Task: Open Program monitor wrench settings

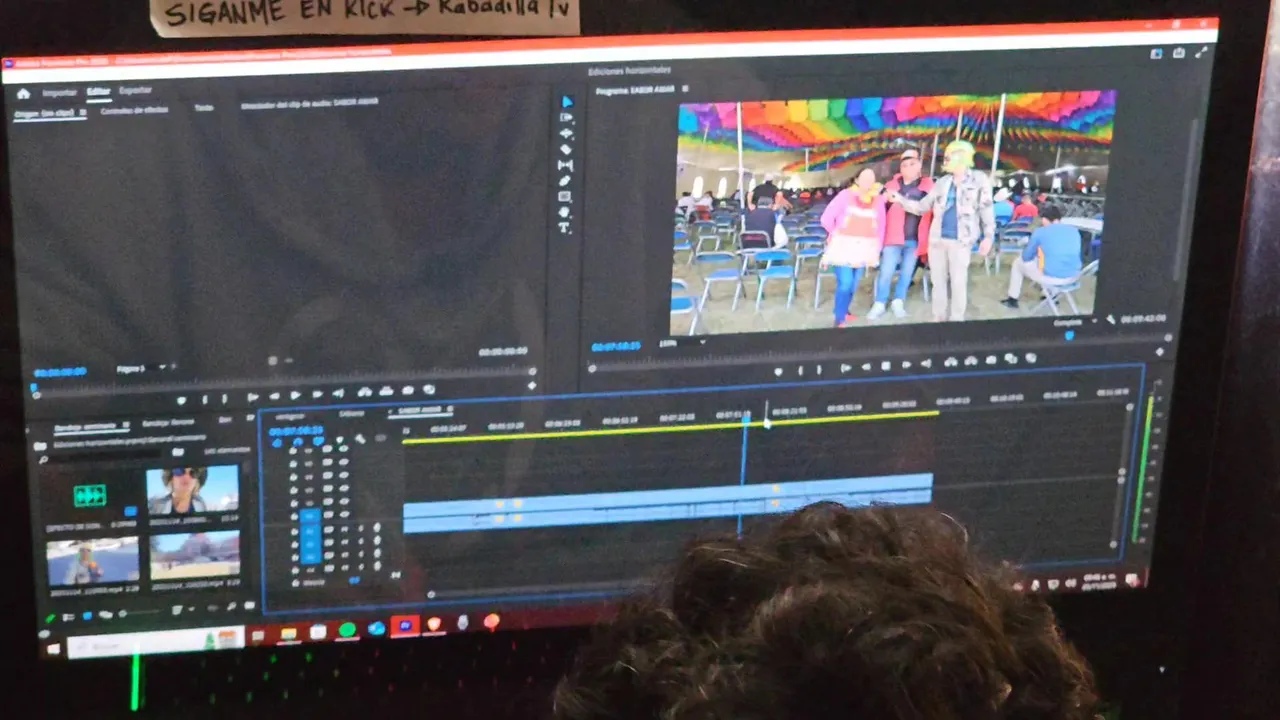Action: click(x=1111, y=320)
